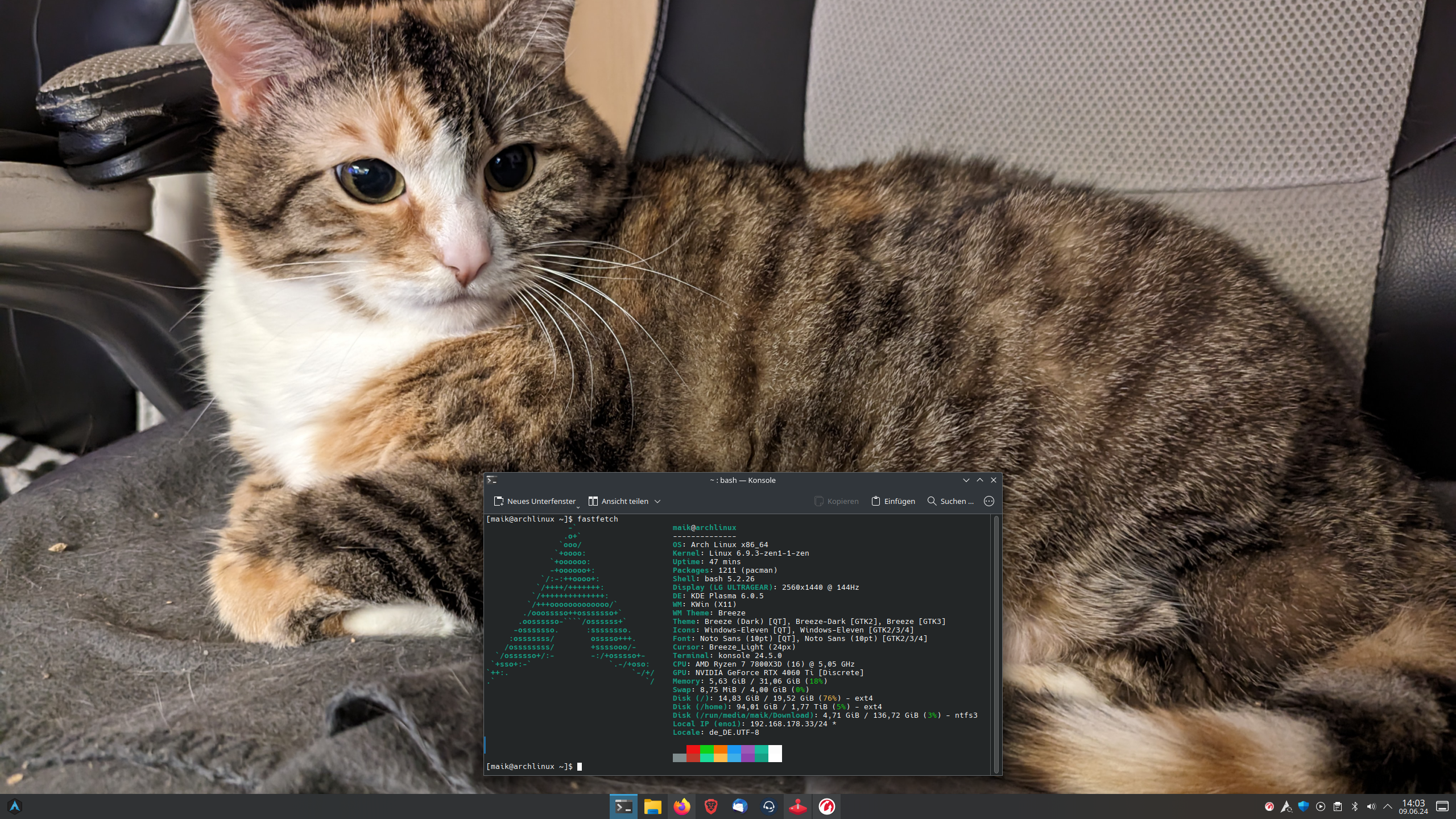
Task: Open clipboard tray icon
Action: tap(1338, 806)
